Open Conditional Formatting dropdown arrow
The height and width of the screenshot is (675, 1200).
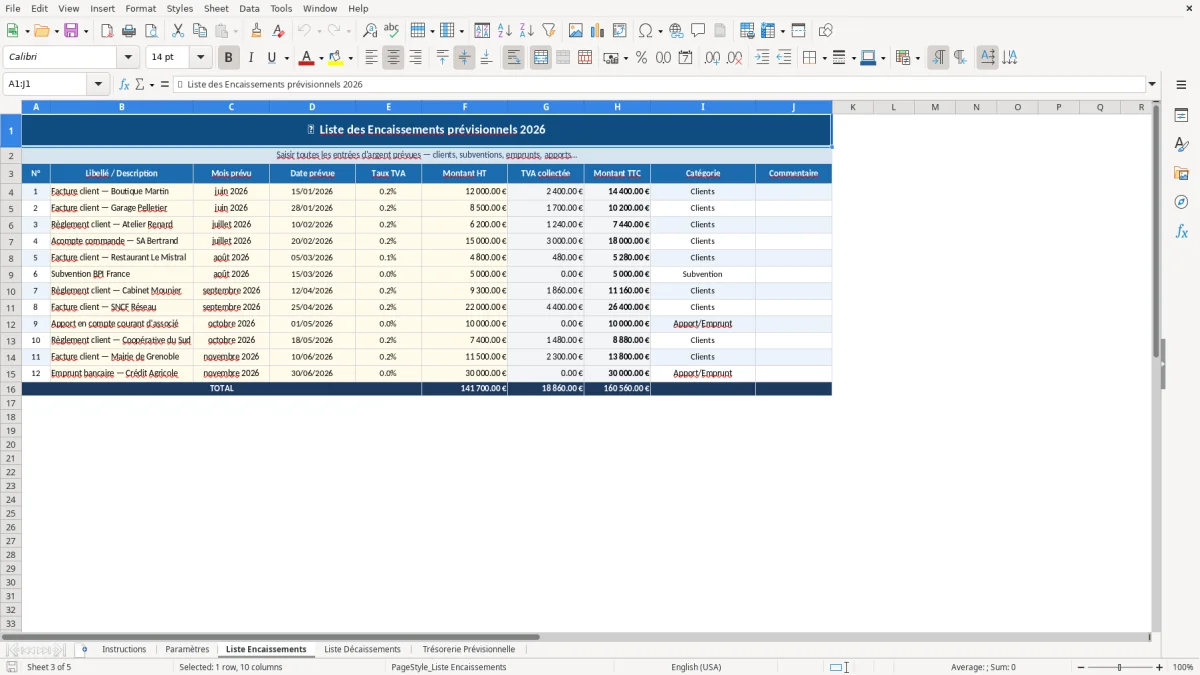(917, 58)
